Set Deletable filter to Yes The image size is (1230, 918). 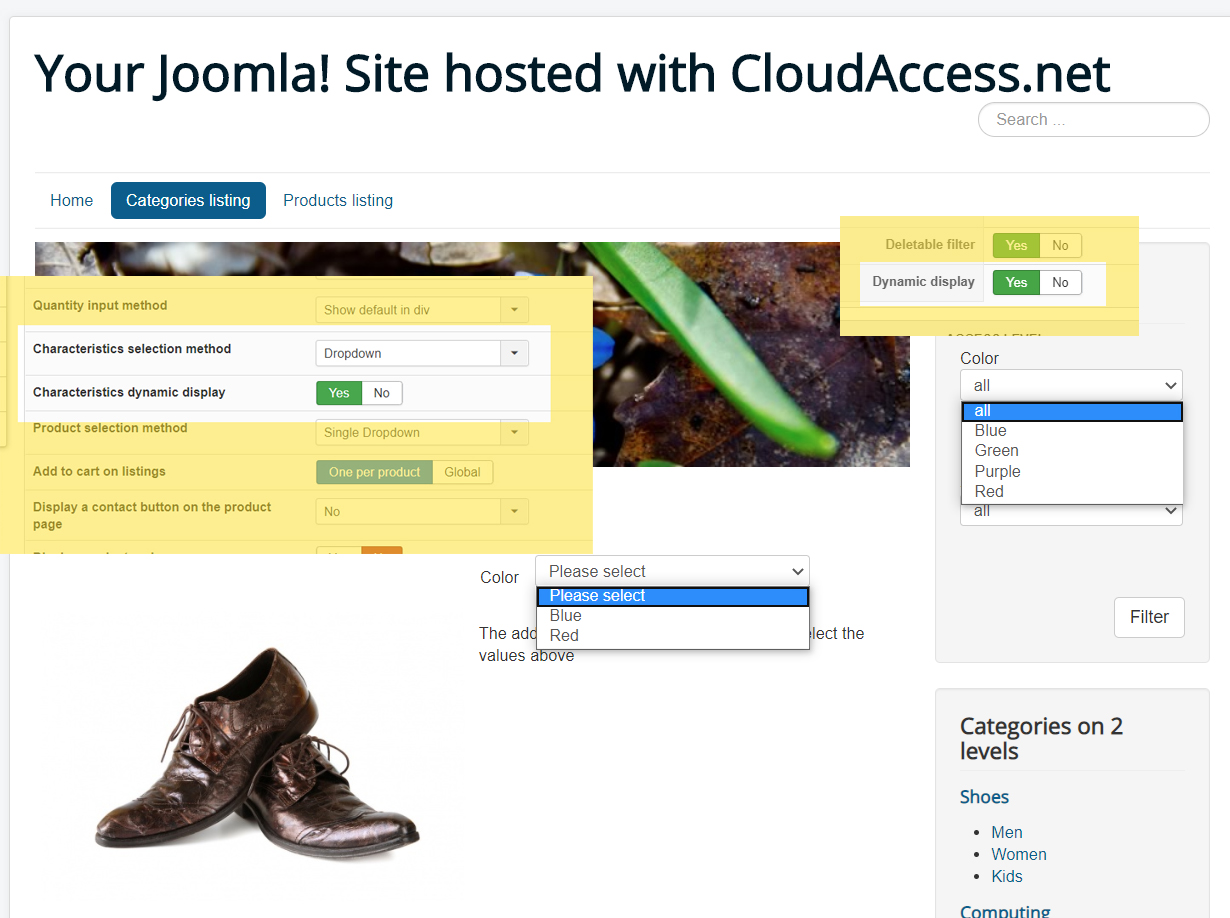point(1016,245)
